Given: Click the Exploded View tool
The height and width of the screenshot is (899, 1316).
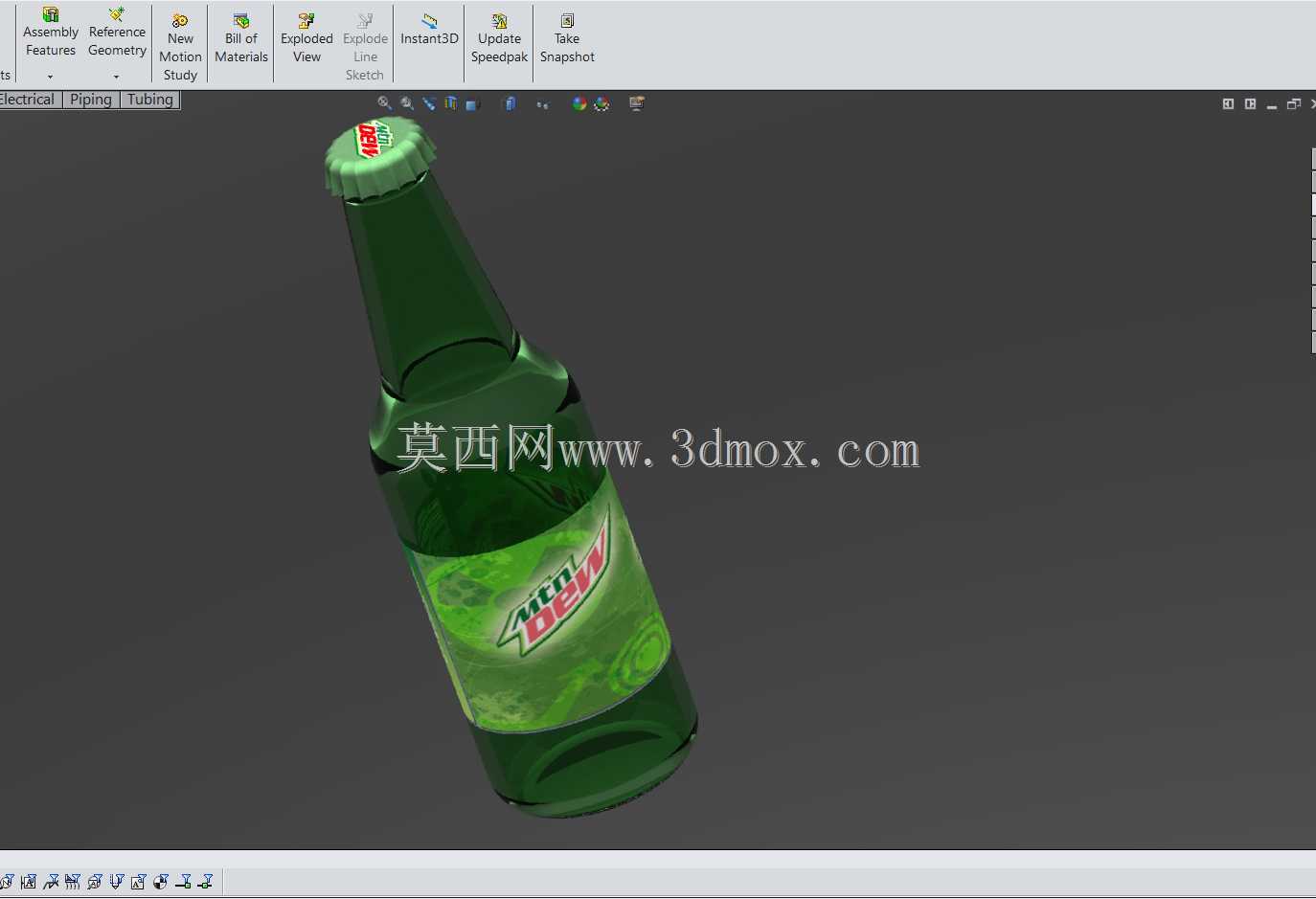Looking at the screenshot, I should click(306, 38).
